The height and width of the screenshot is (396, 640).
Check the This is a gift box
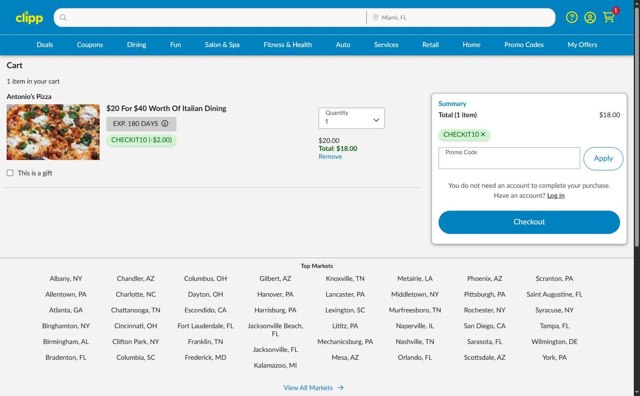point(10,173)
